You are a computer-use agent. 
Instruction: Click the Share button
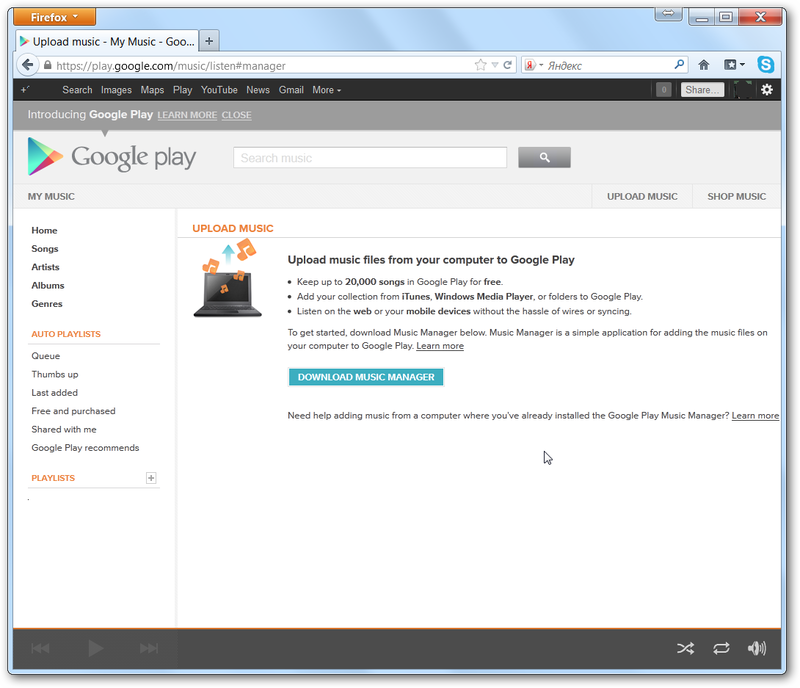[x=702, y=90]
